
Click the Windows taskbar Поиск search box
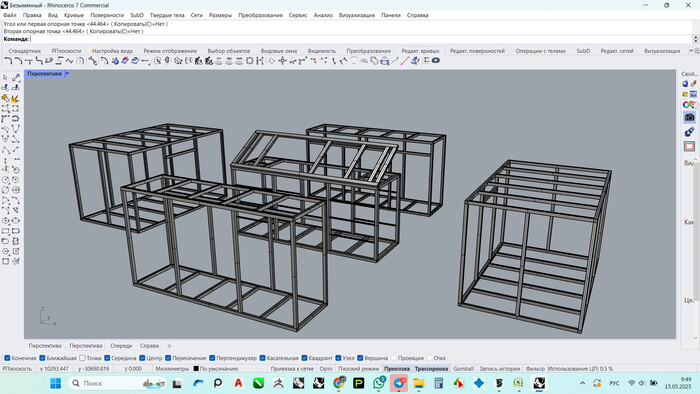coord(116,383)
